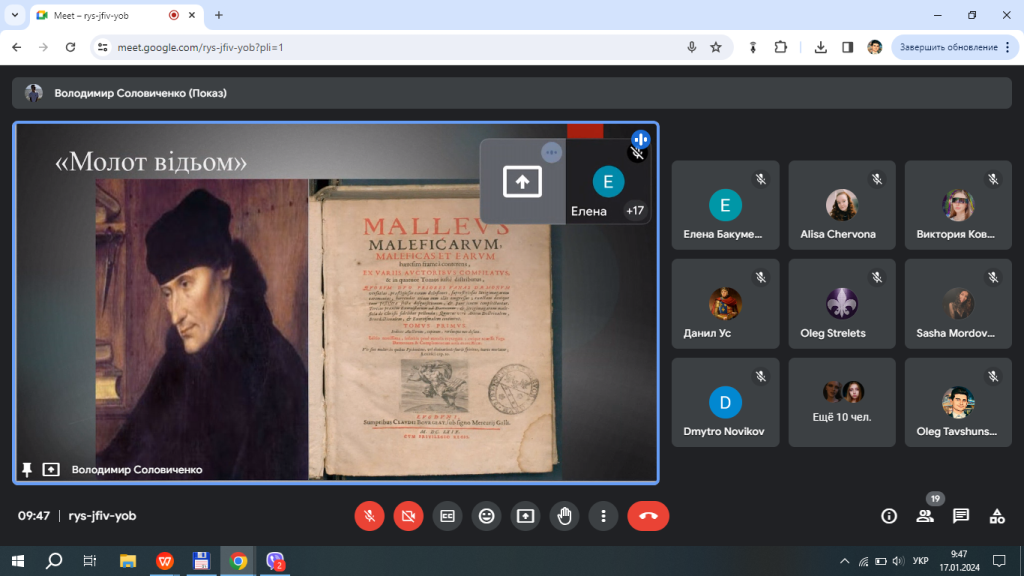
Task: Select Oleg Strelets participant tile
Action: tap(842, 304)
